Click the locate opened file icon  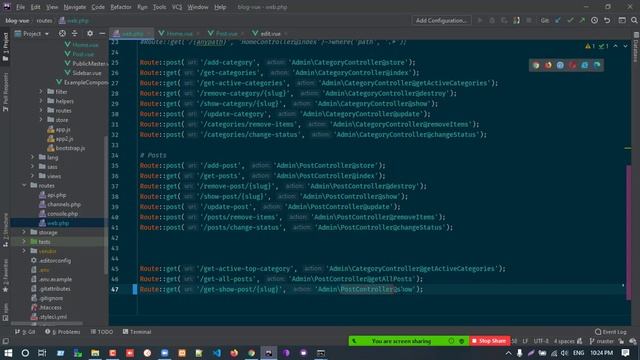coord(62,33)
